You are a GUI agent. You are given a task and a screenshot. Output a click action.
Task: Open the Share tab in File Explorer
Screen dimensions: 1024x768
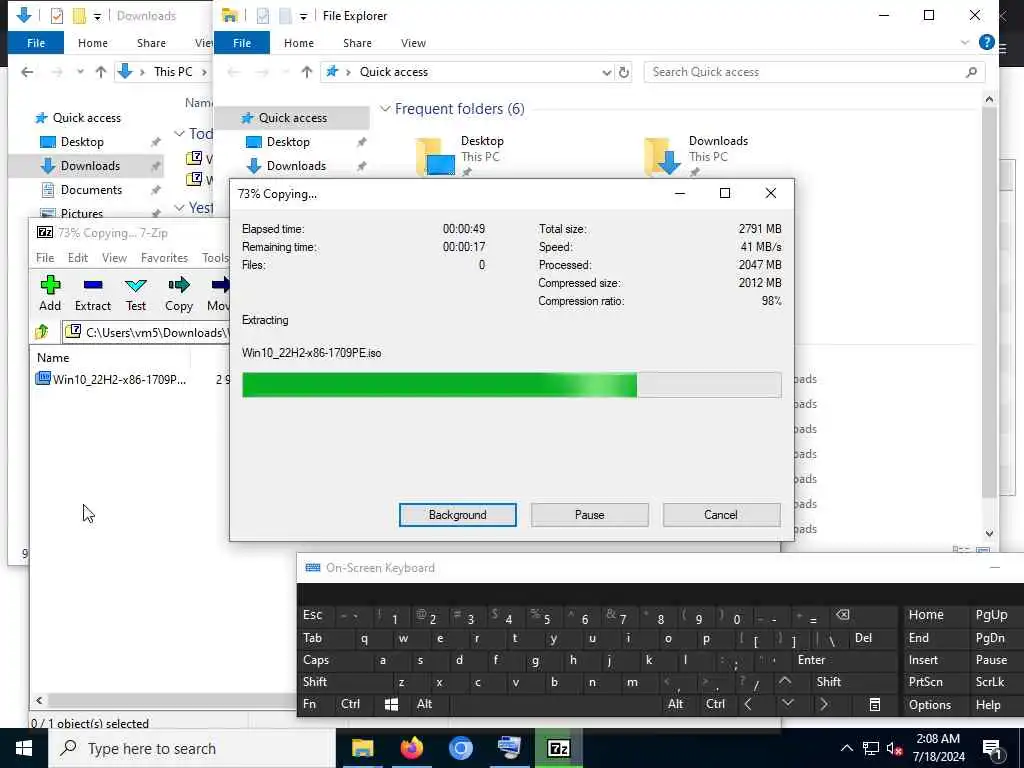tap(357, 42)
